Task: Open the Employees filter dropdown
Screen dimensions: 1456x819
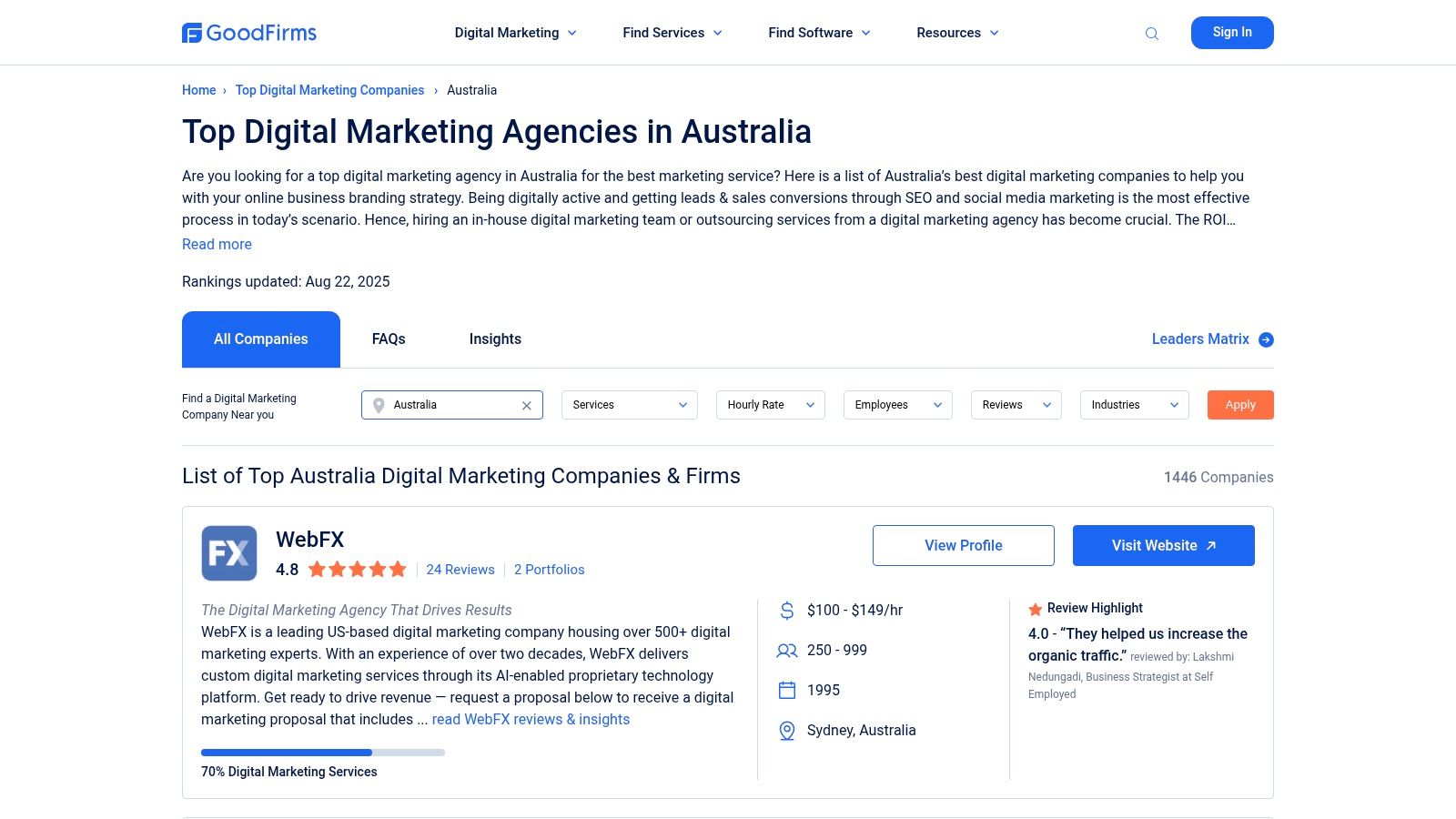Action: click(x=898, y=405)
